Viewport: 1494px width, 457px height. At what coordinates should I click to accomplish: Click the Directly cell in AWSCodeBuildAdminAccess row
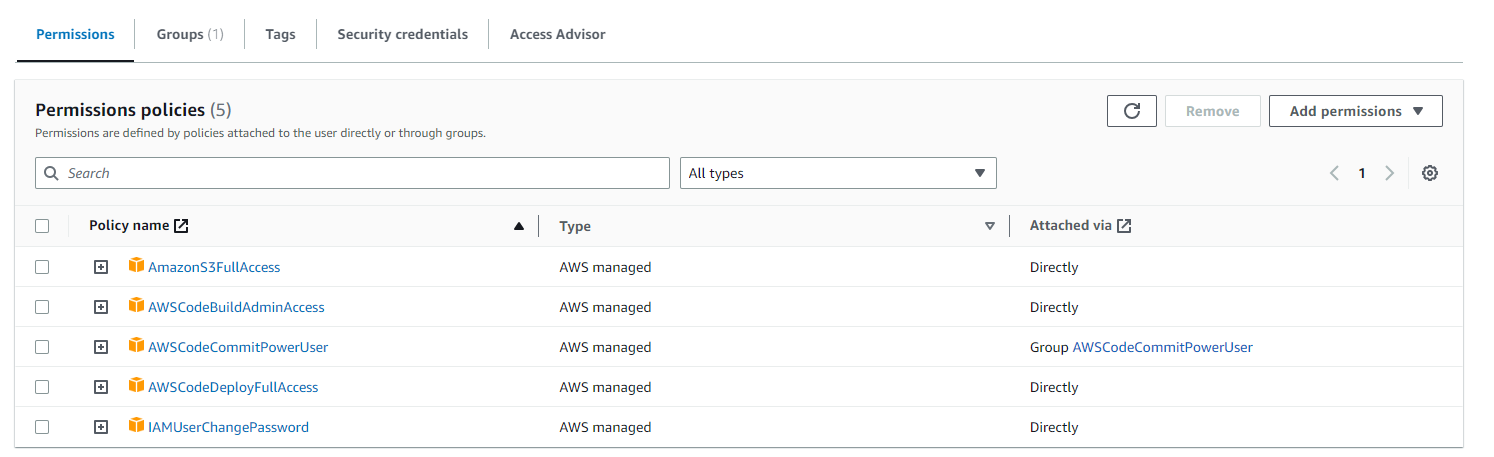click(x=1054, y=307)
